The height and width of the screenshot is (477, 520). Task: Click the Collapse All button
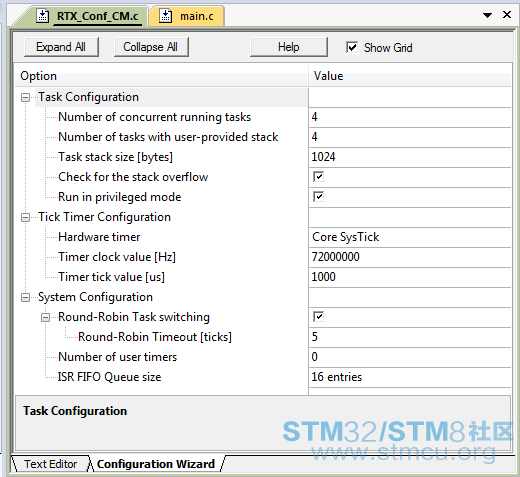(x=151, y=47)
